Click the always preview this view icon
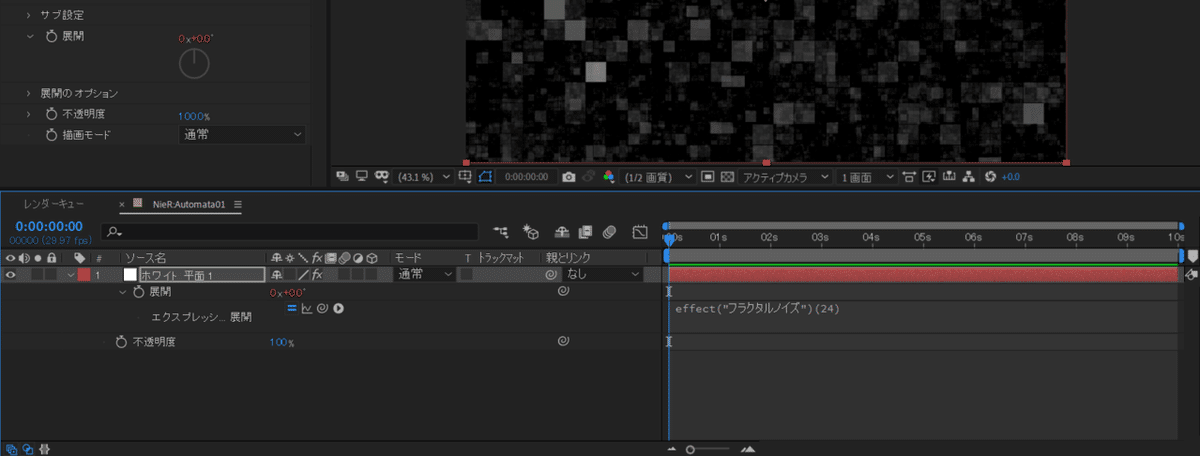This screenshot has width=1200, height=456. point(343,176)
